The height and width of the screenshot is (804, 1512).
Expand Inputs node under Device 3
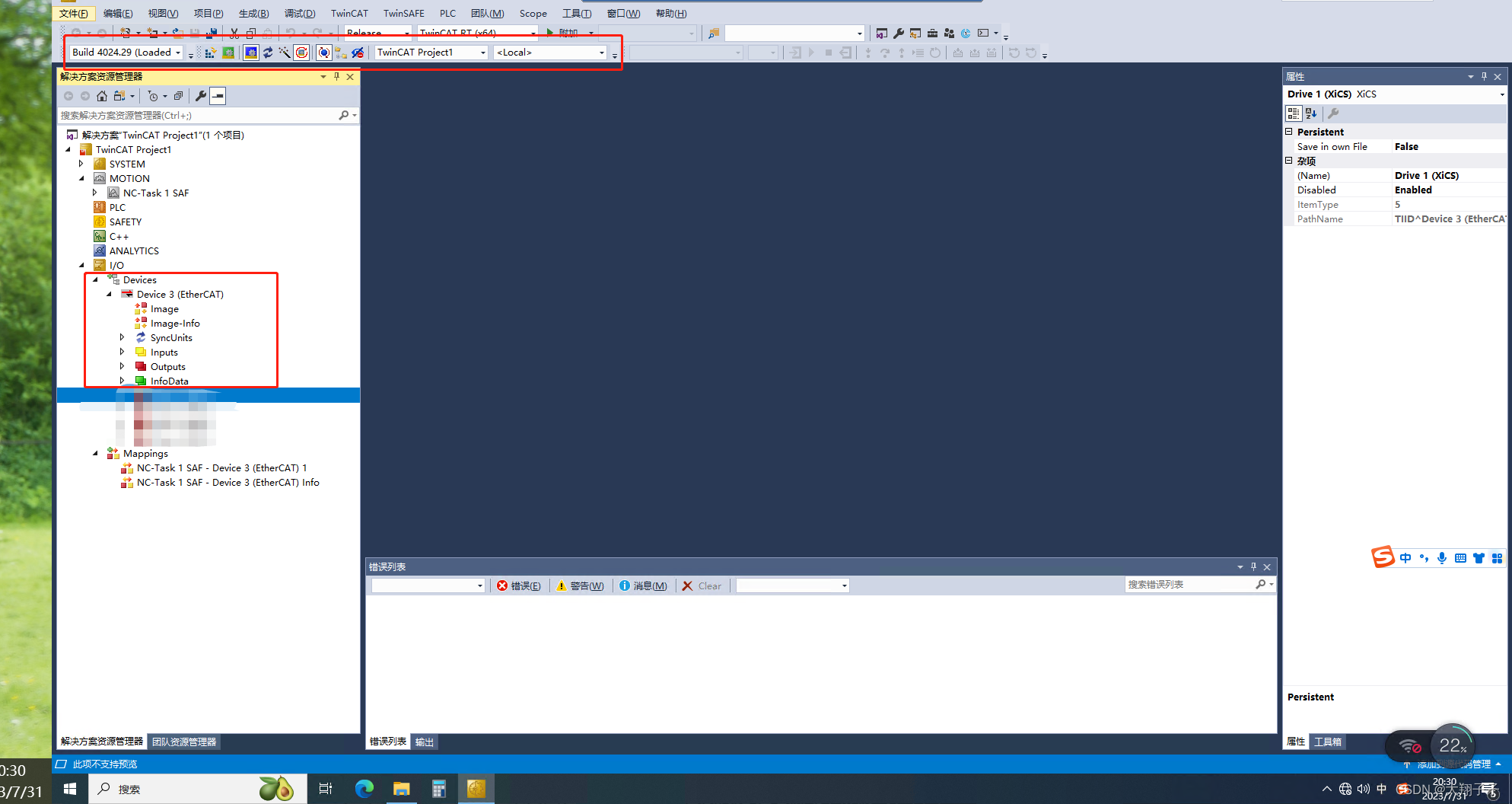[123, 352]
